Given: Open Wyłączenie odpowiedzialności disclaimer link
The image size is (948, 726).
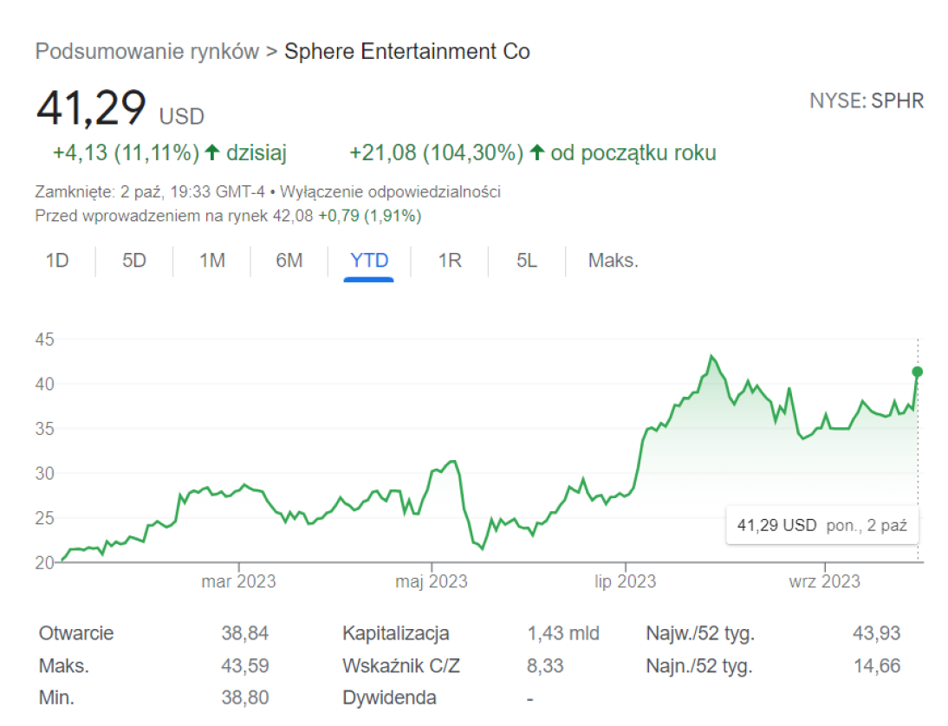Looking at the screenshot, I should click(x=391, y=192).
